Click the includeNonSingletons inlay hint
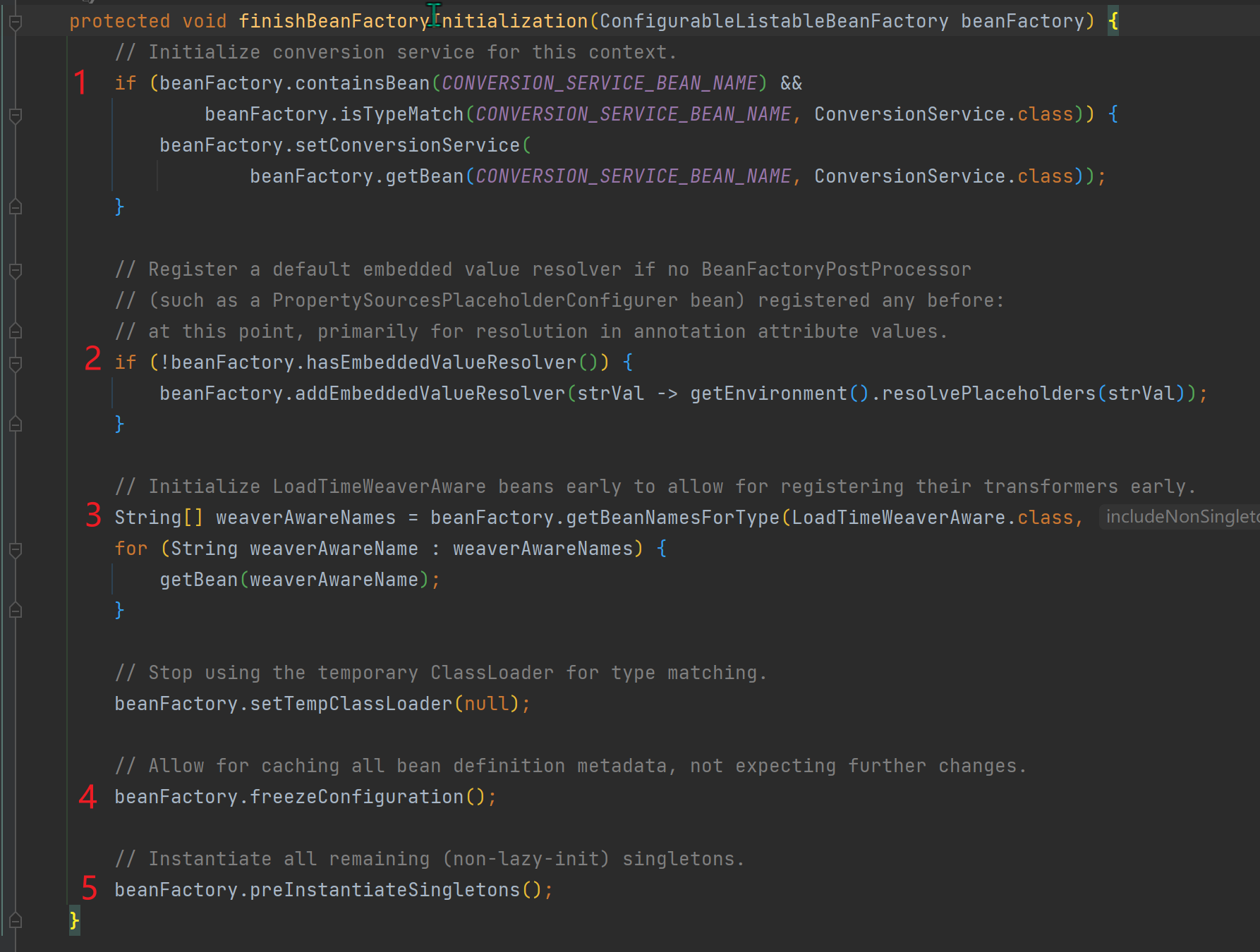1260x952 pixels. [x=1180, y=517]
